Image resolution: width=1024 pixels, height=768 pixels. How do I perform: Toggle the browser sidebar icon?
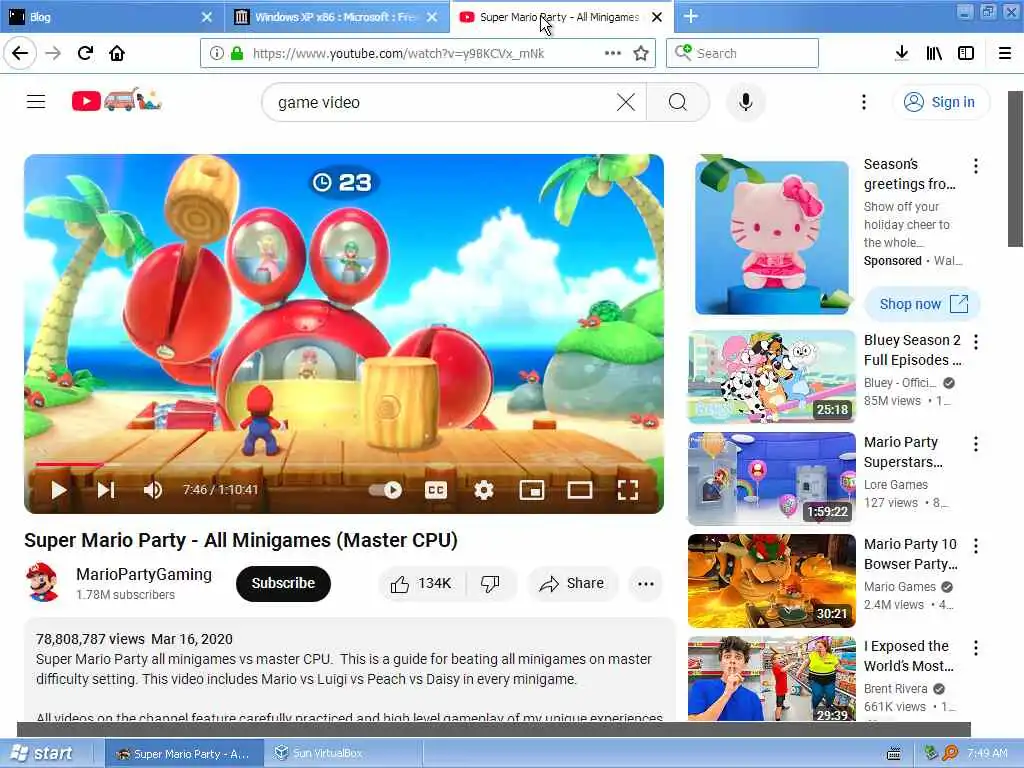tap(966, 53)
